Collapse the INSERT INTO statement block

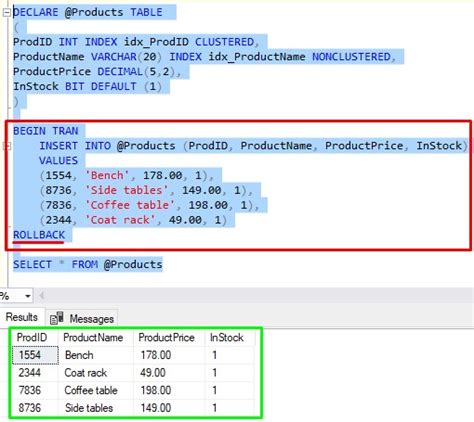point(7,146)
